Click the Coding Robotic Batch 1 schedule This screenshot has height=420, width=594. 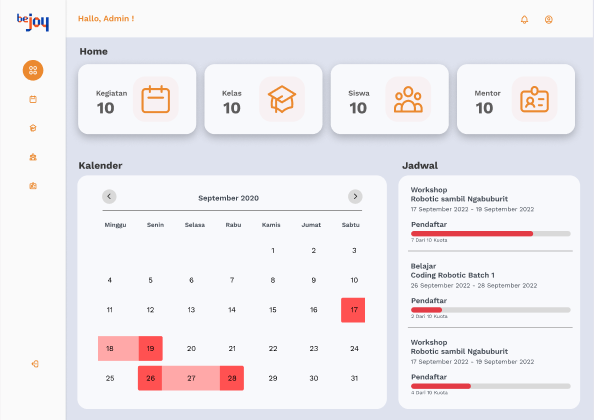[x=490, y=291]
